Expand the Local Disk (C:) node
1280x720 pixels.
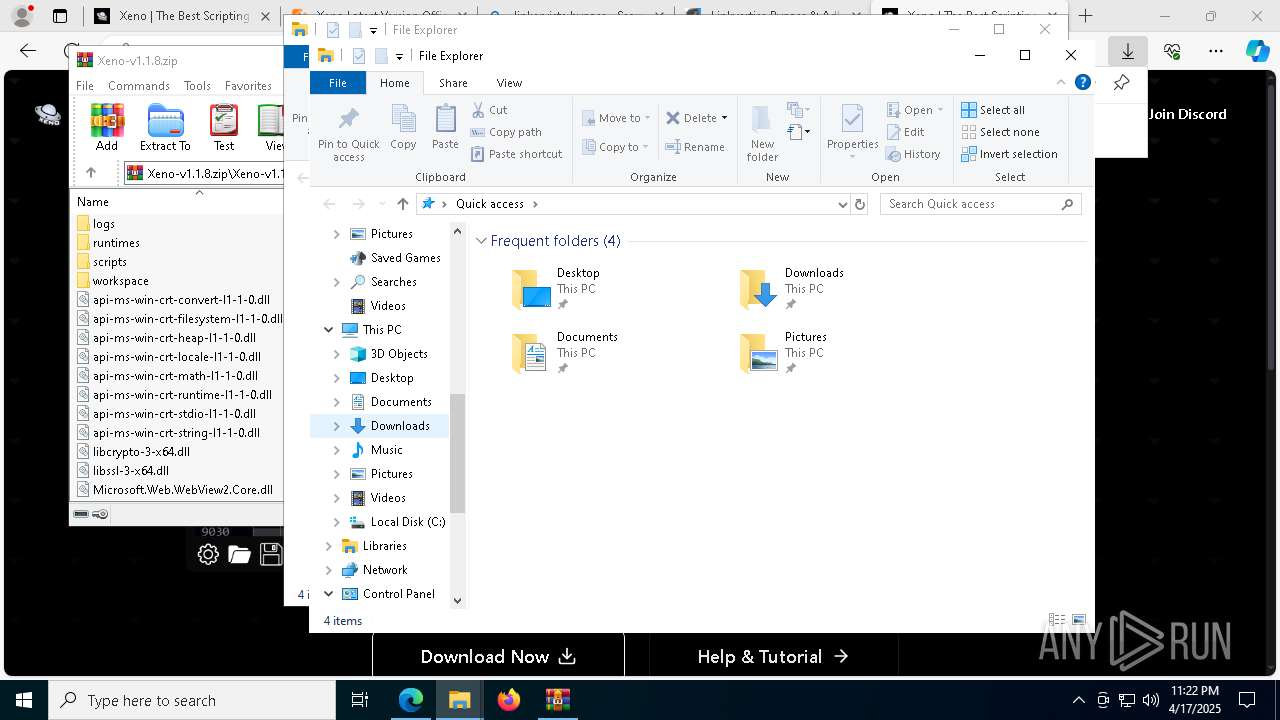[x=336, y=522]
